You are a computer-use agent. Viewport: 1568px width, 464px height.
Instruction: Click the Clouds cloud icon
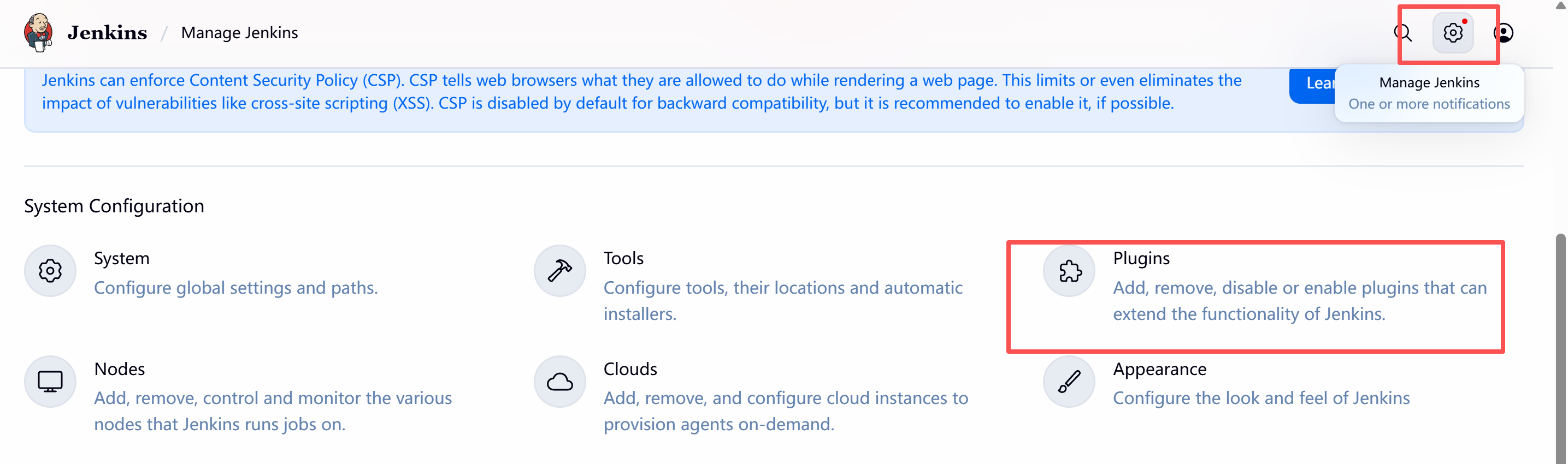click(559, 382)
